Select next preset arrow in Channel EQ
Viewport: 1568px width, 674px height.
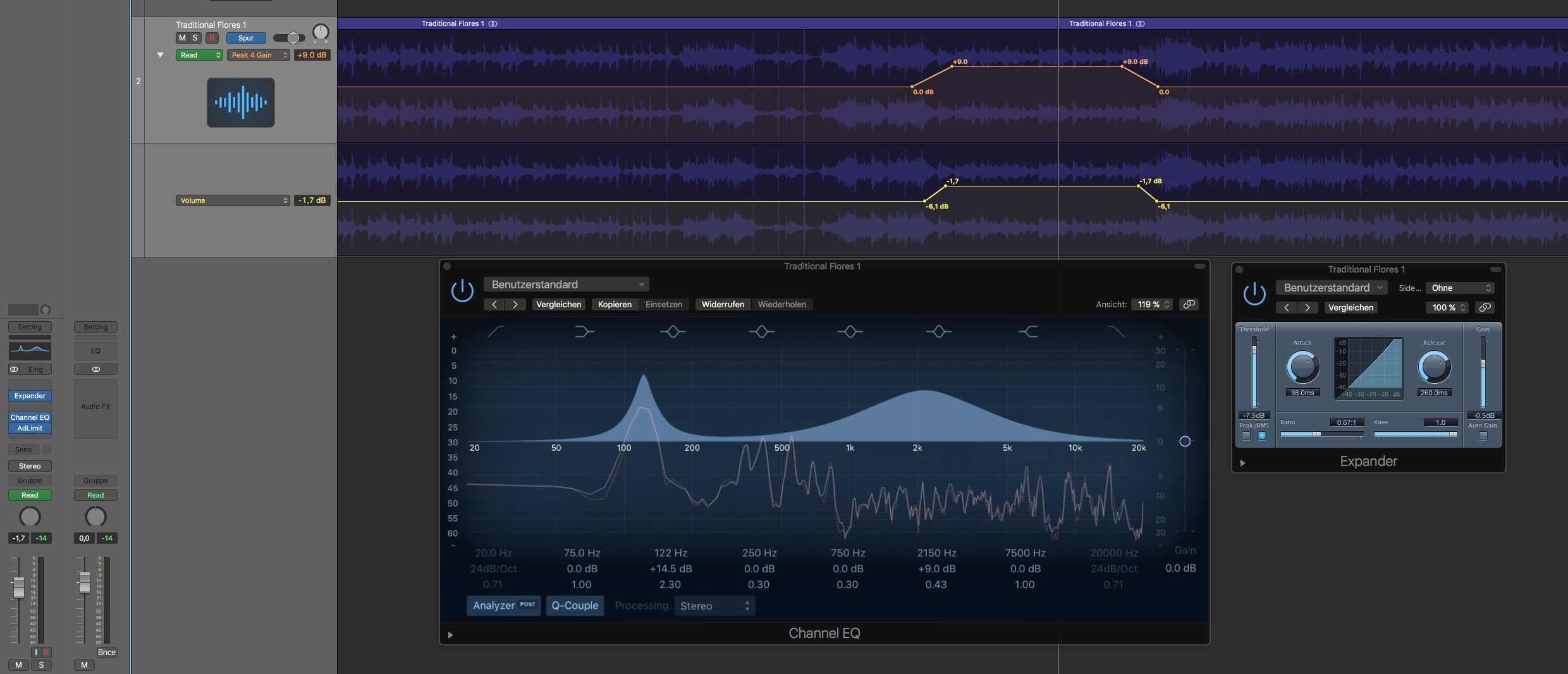pos(515,305)
